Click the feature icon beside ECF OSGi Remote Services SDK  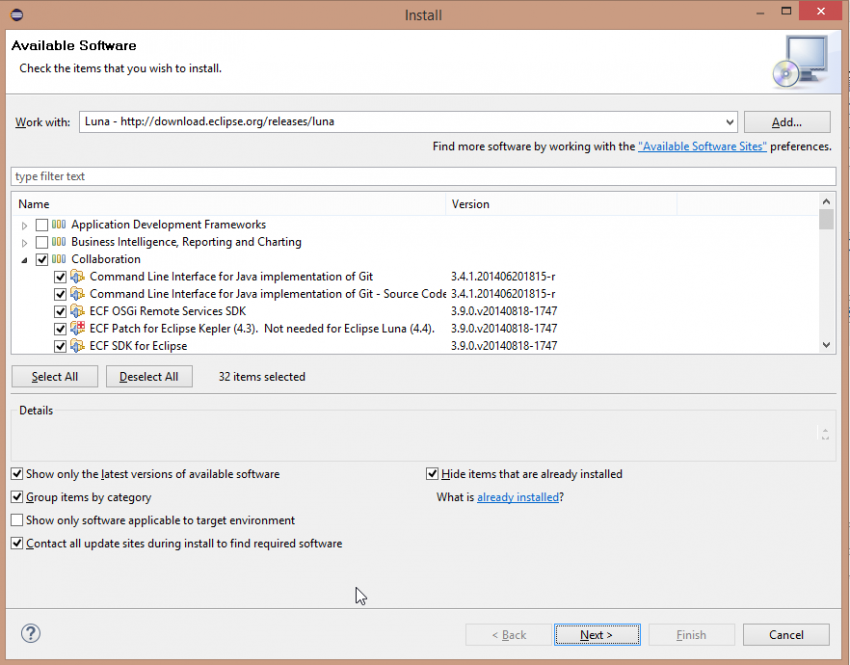coord(78,311)
